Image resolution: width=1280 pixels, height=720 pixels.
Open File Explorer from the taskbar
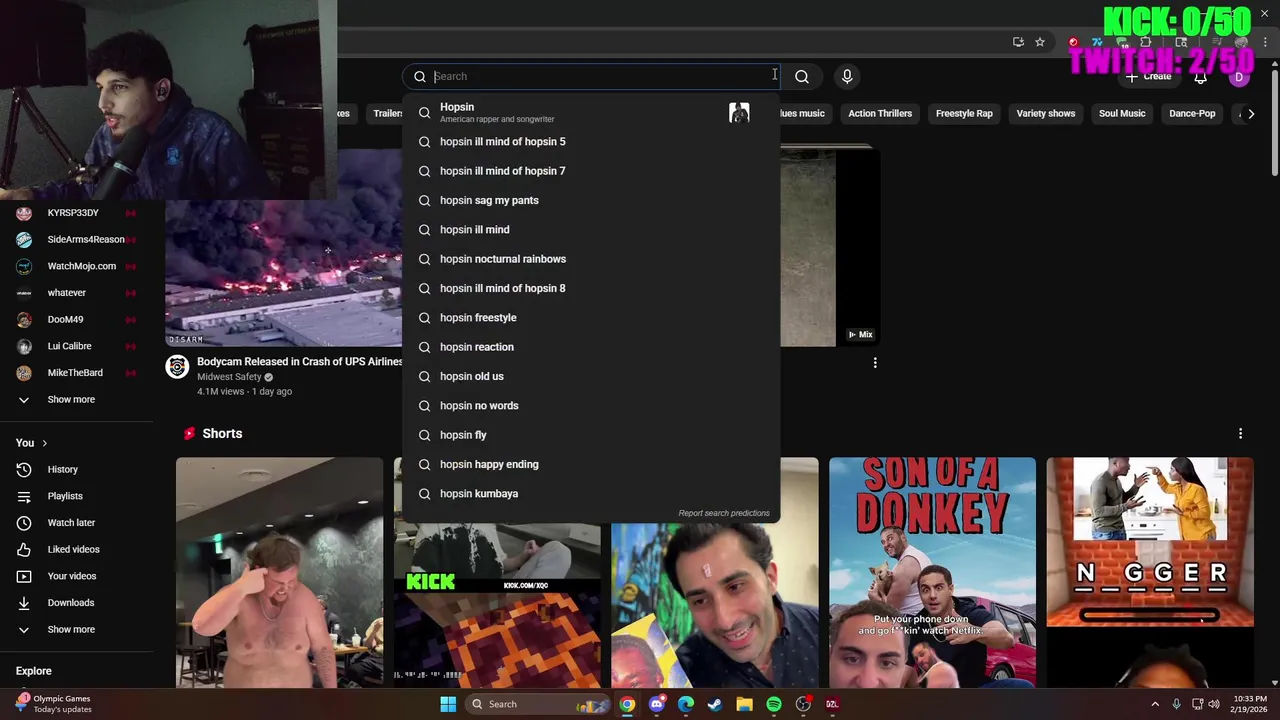744,704
